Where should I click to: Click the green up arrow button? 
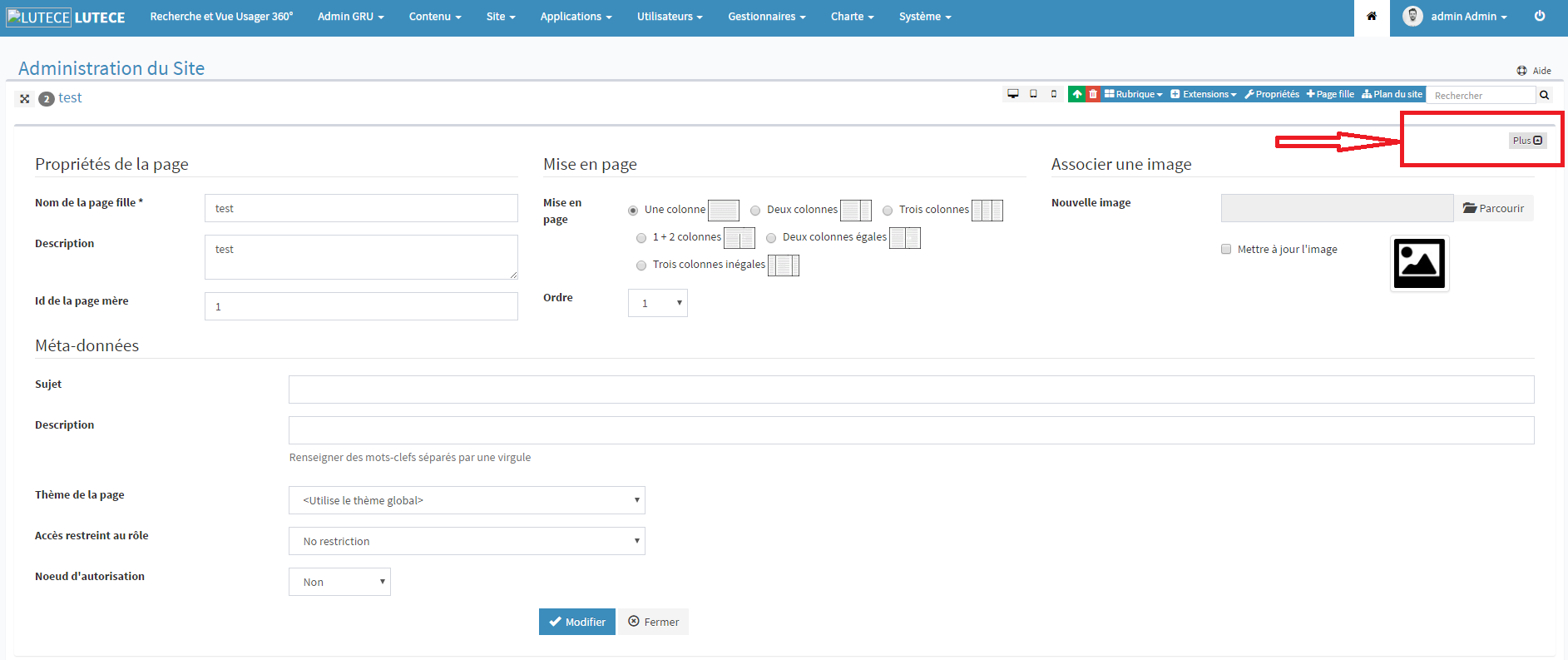[1077, 94]
